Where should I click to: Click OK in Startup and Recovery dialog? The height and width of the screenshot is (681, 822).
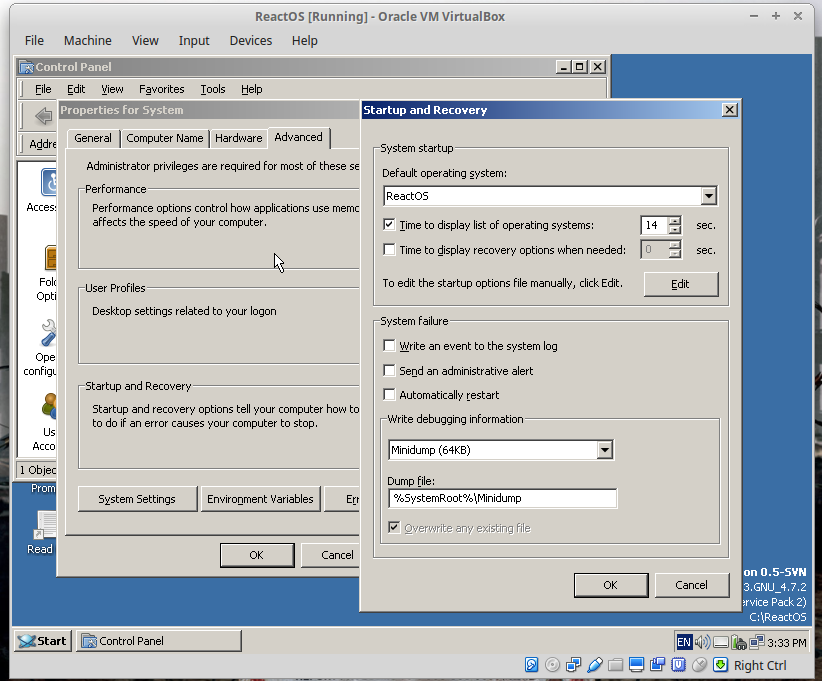(611, 585)
